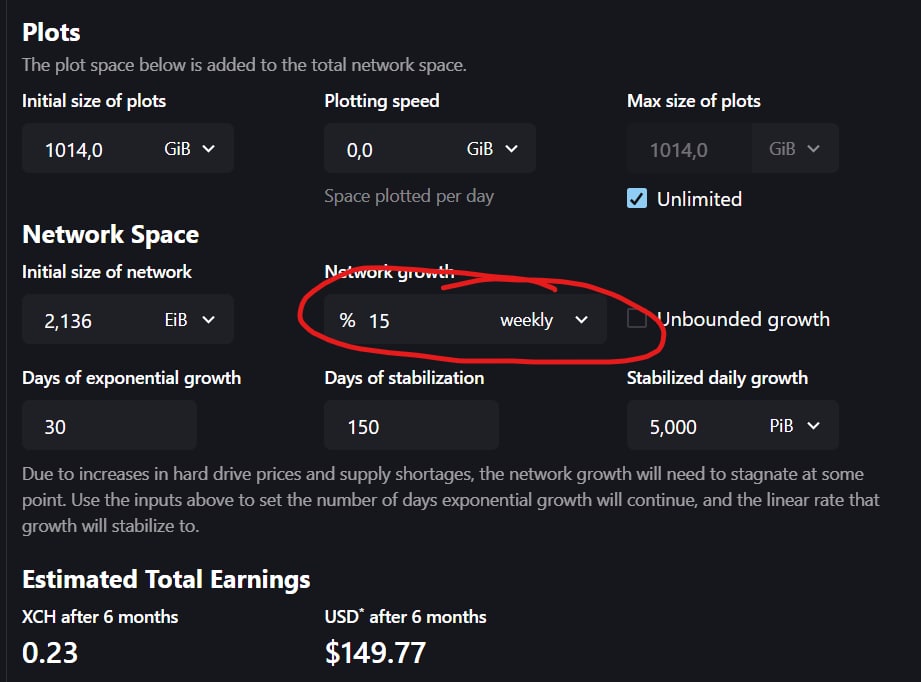Change the weekly network growth interval dropdown

(543, 320)
